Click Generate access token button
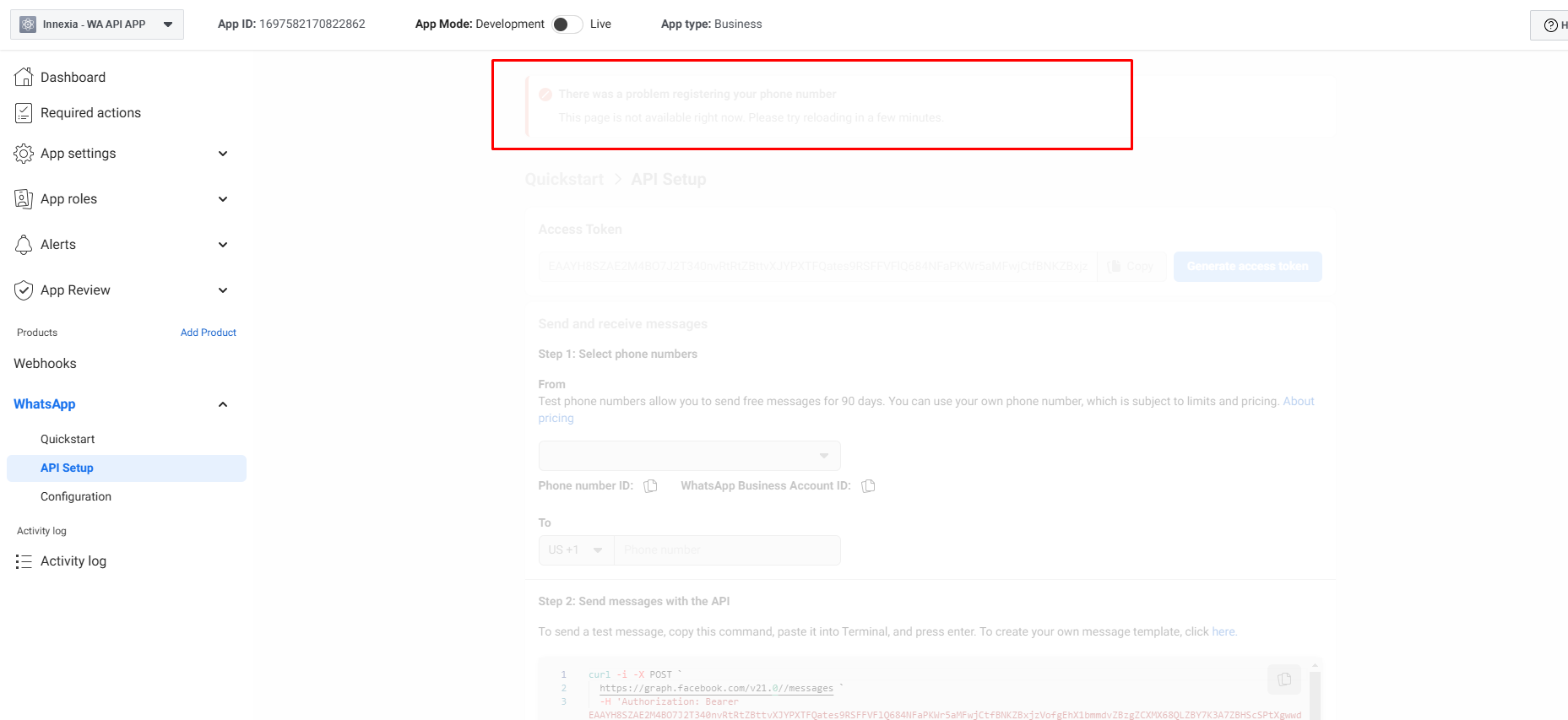 pos(1247,267)
